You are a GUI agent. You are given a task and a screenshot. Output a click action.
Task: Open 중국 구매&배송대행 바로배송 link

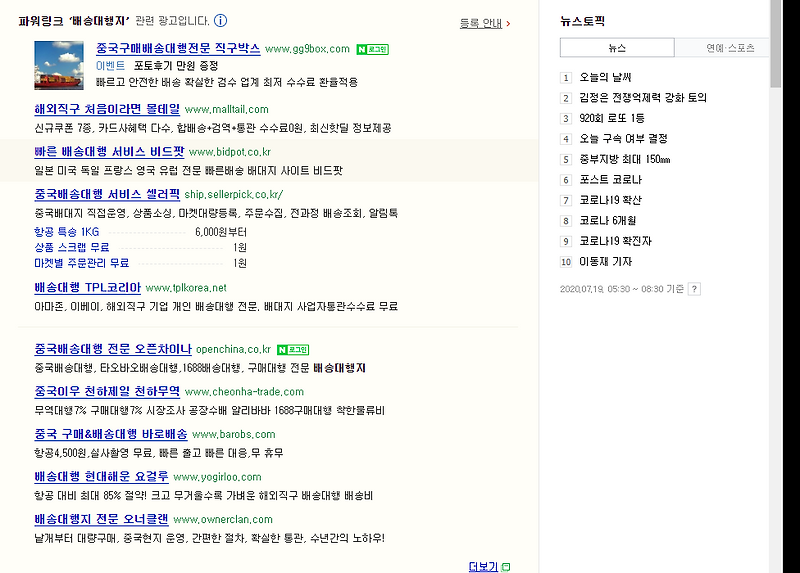click(111, 434)
